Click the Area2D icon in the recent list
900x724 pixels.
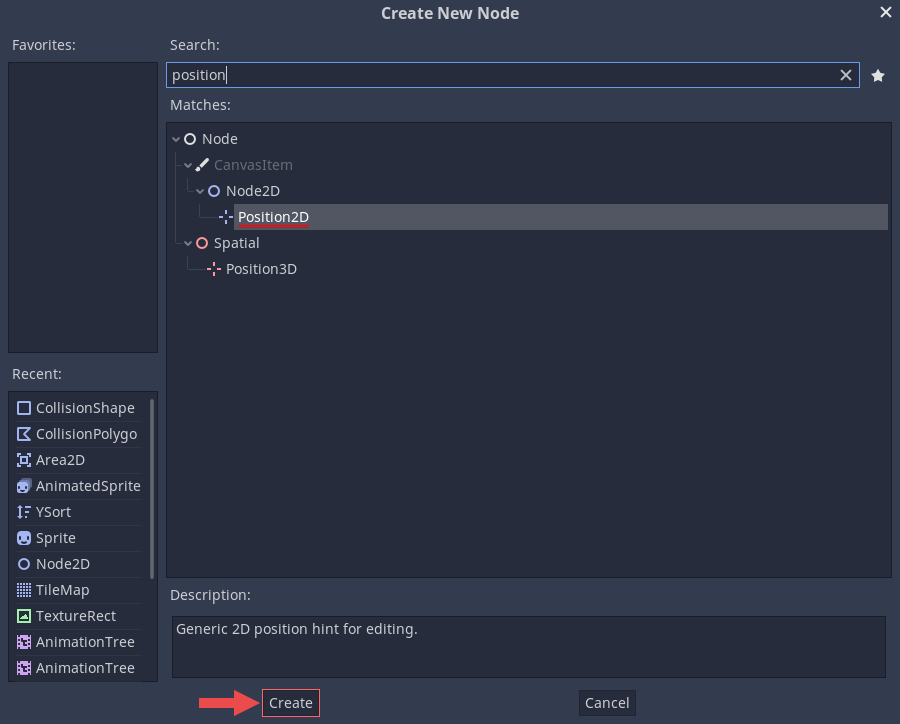(x=24, y=460)
